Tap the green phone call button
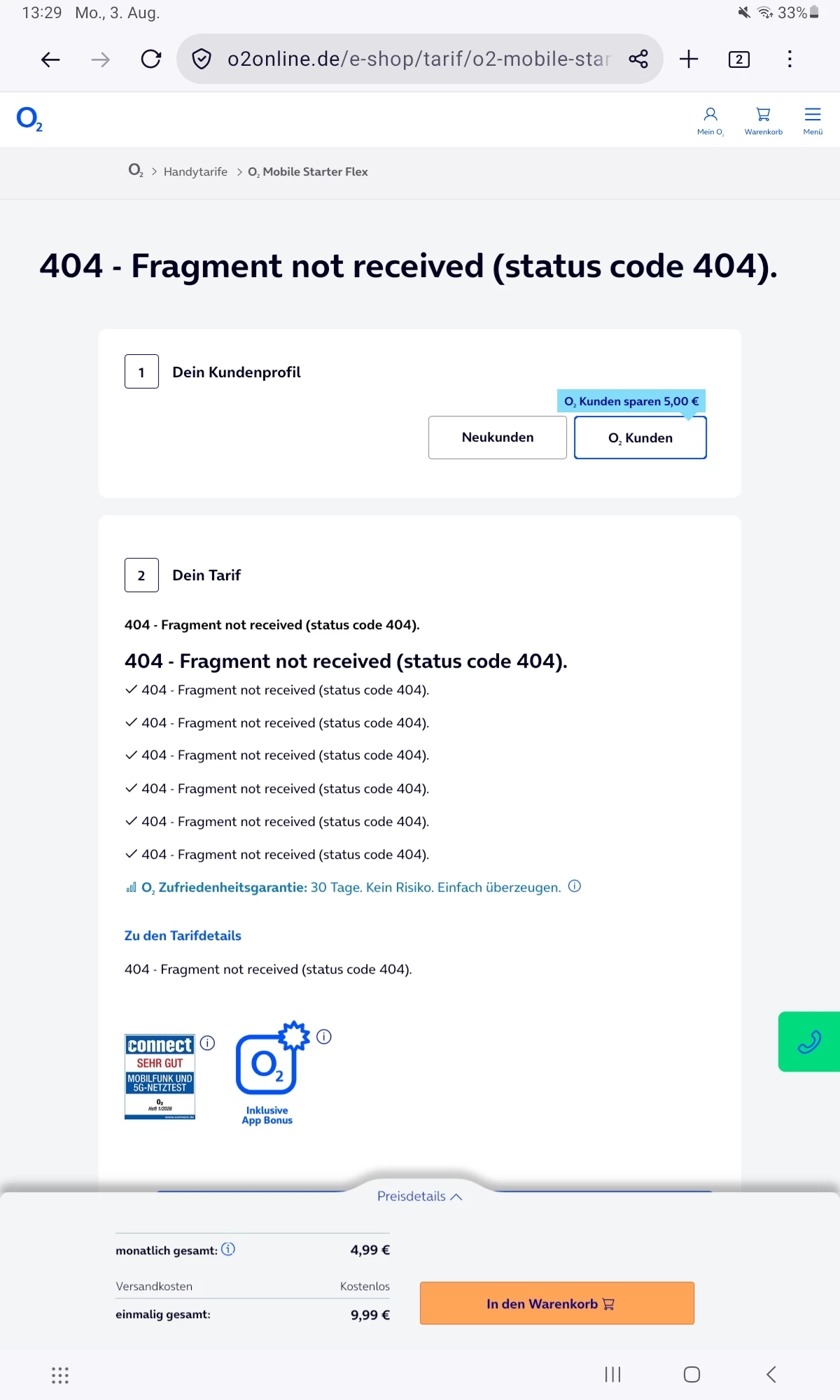The height and width of the screenshot is (1400, 840). tap(809, 1042)
